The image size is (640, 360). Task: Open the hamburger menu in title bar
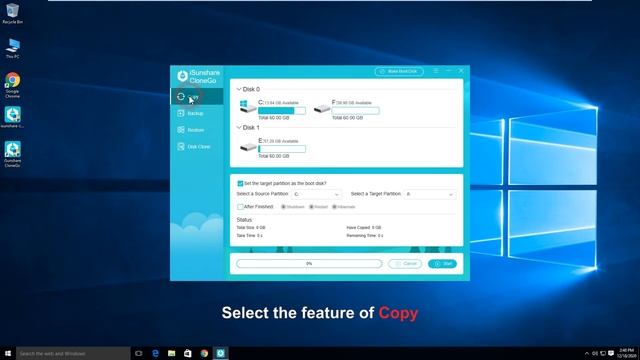coord(436,71)
